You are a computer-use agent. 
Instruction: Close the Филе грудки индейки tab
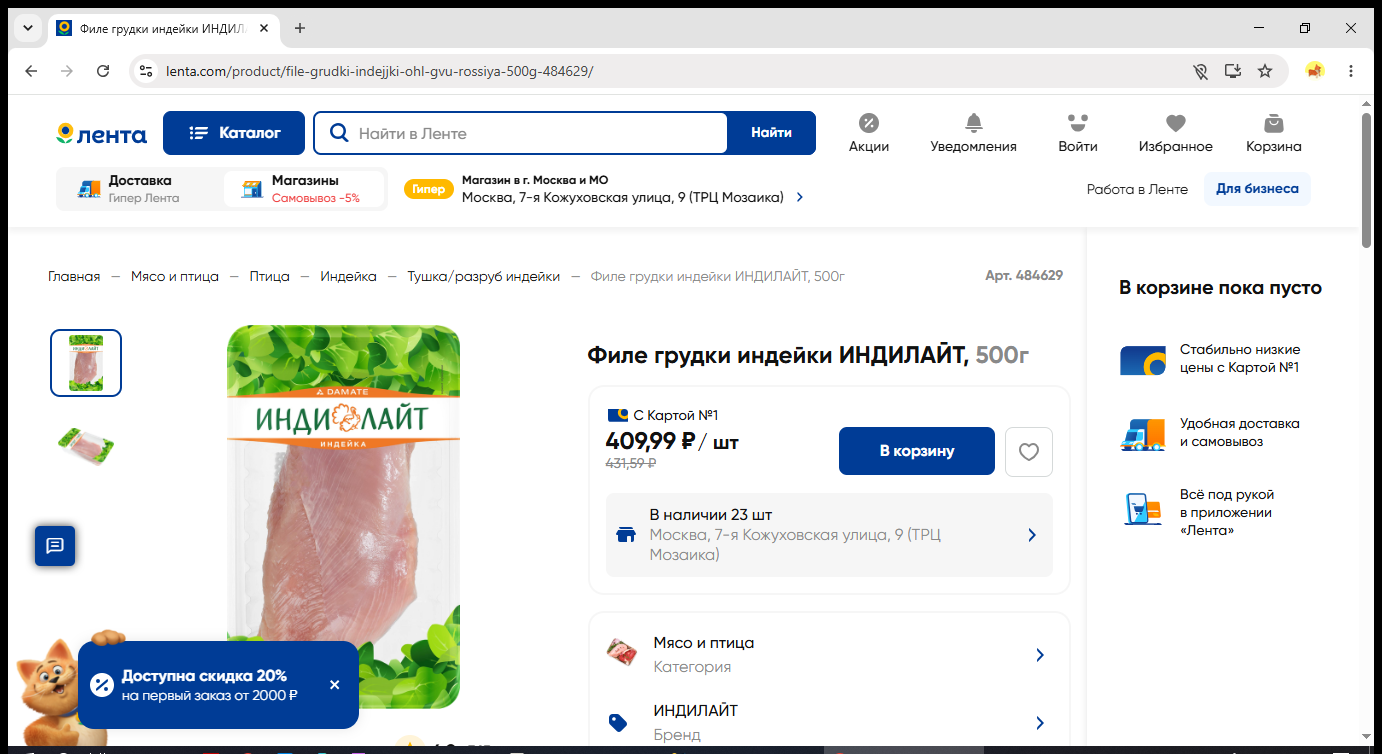coord(264,28)
